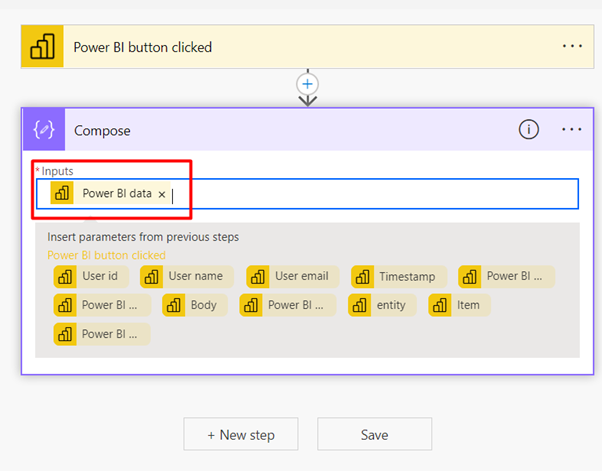Click the Compose action icon
602x471 pixels.
44,130
